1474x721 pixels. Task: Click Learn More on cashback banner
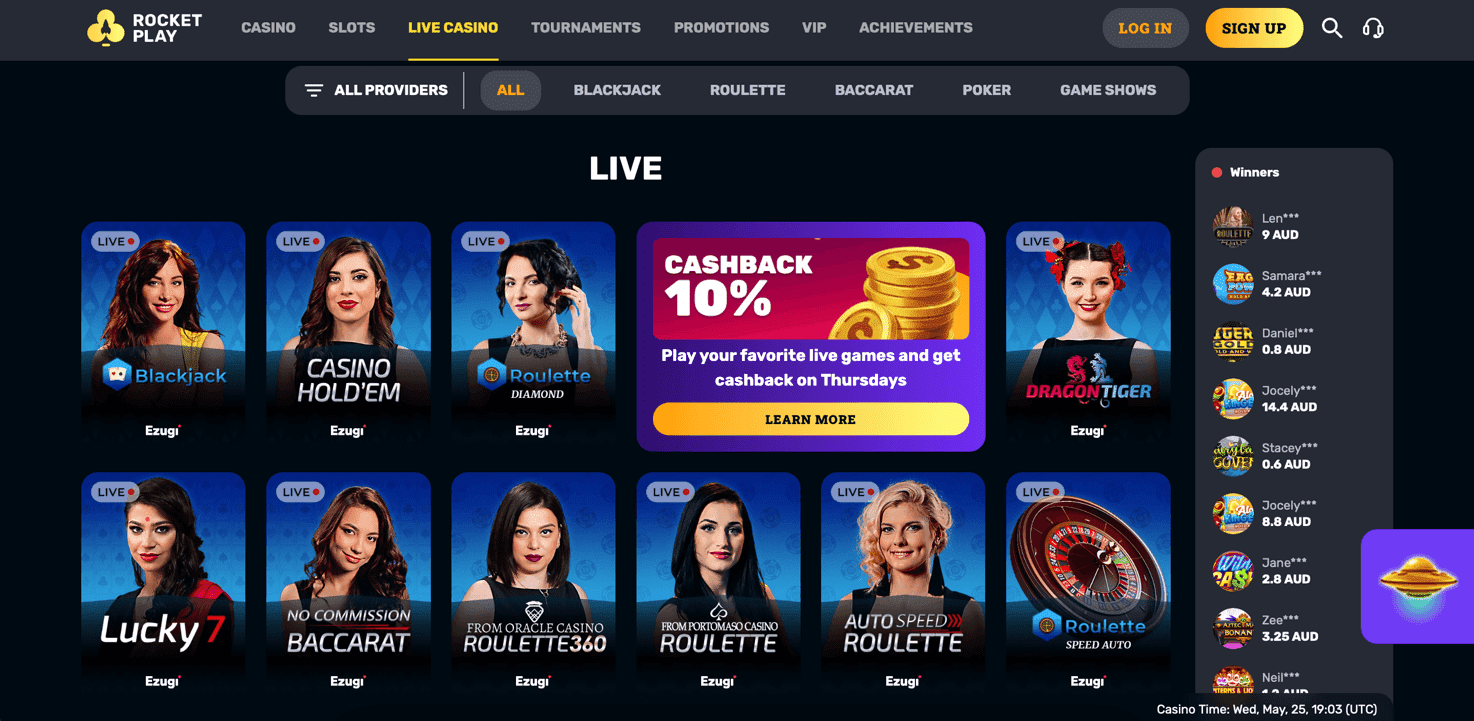pyautogui.click(x=811, y=419)
